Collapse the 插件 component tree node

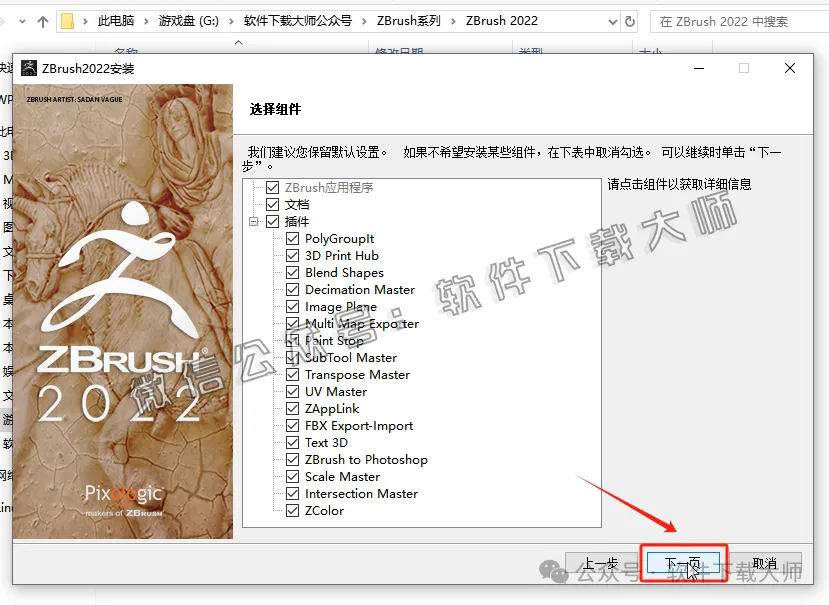254,221
